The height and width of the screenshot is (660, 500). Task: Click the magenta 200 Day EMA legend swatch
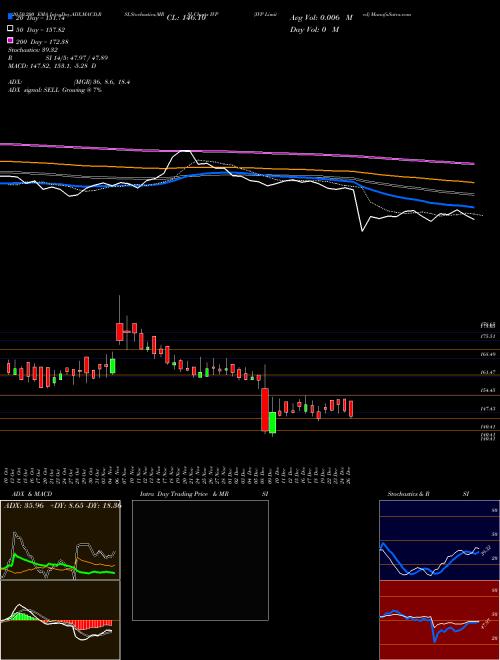coord(10,41)
